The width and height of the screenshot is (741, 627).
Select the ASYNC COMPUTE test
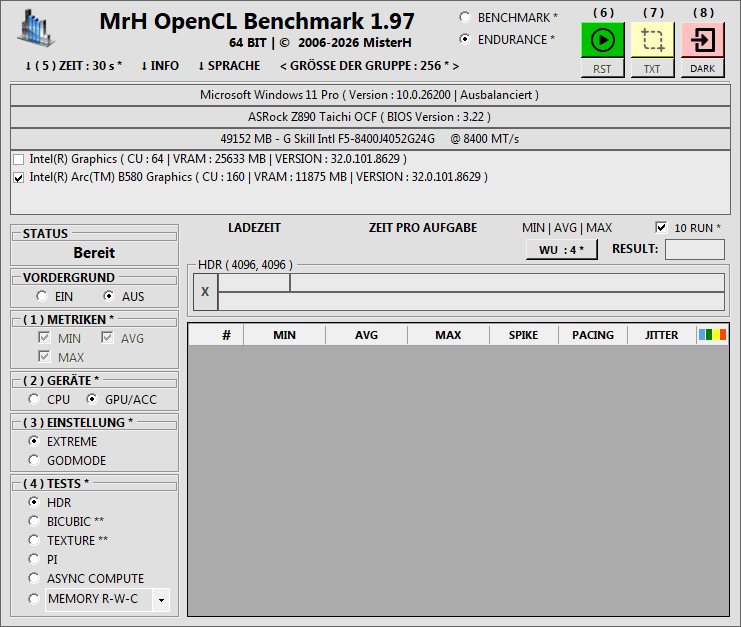34,578
